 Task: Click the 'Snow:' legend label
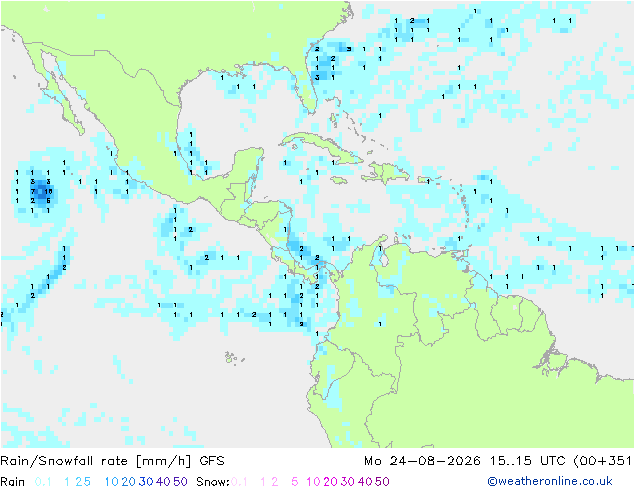point(213,482)
